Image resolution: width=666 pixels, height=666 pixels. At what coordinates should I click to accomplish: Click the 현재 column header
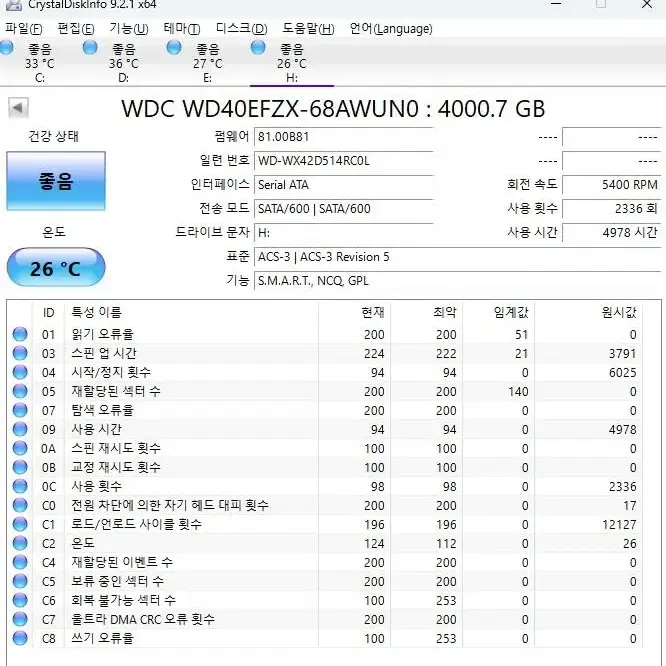[x=354, y=313]
